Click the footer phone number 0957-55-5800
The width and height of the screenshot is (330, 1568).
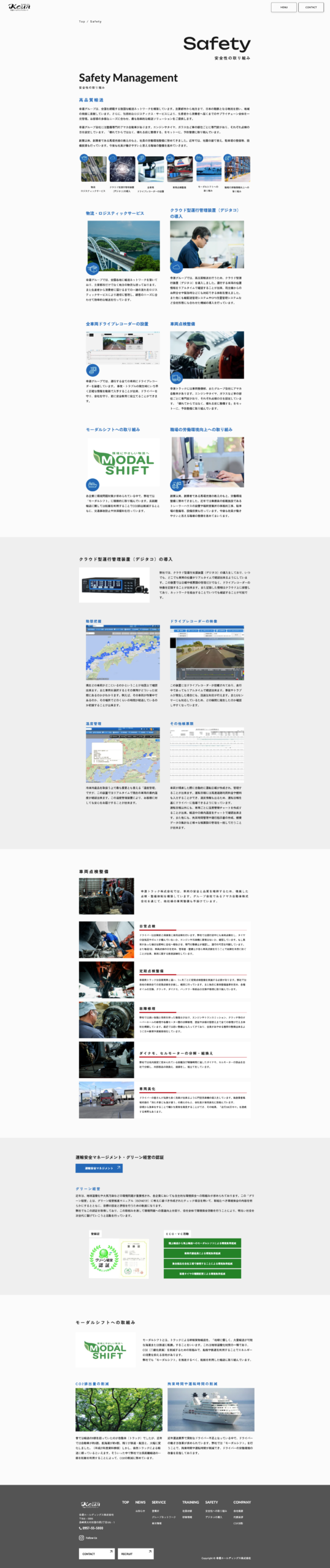point(91,1528)
